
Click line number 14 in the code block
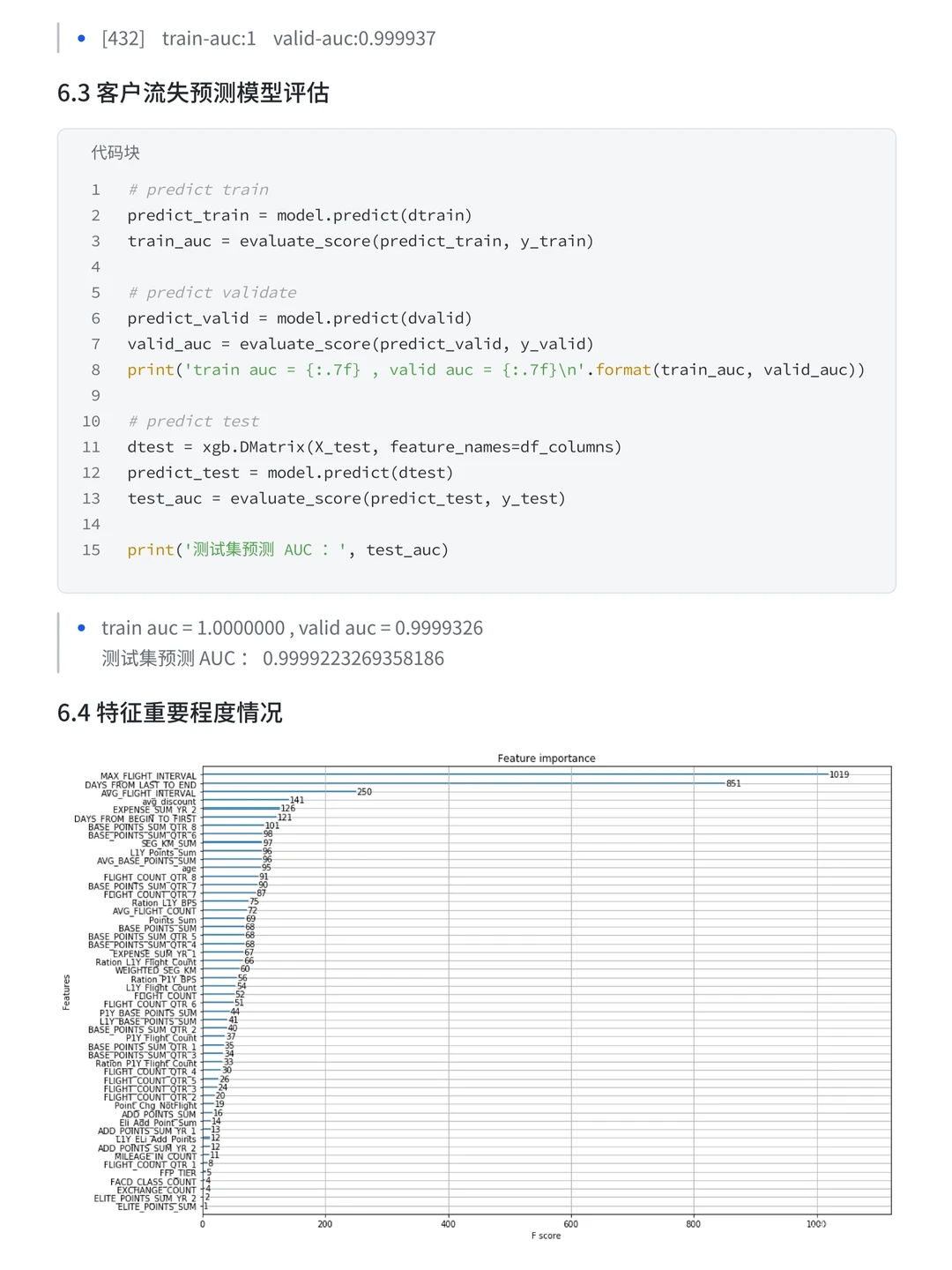[x=92, y=524]
